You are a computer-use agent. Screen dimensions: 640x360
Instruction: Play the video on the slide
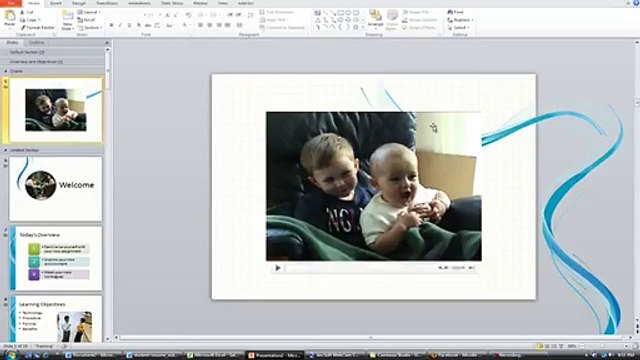pos(278,268)
